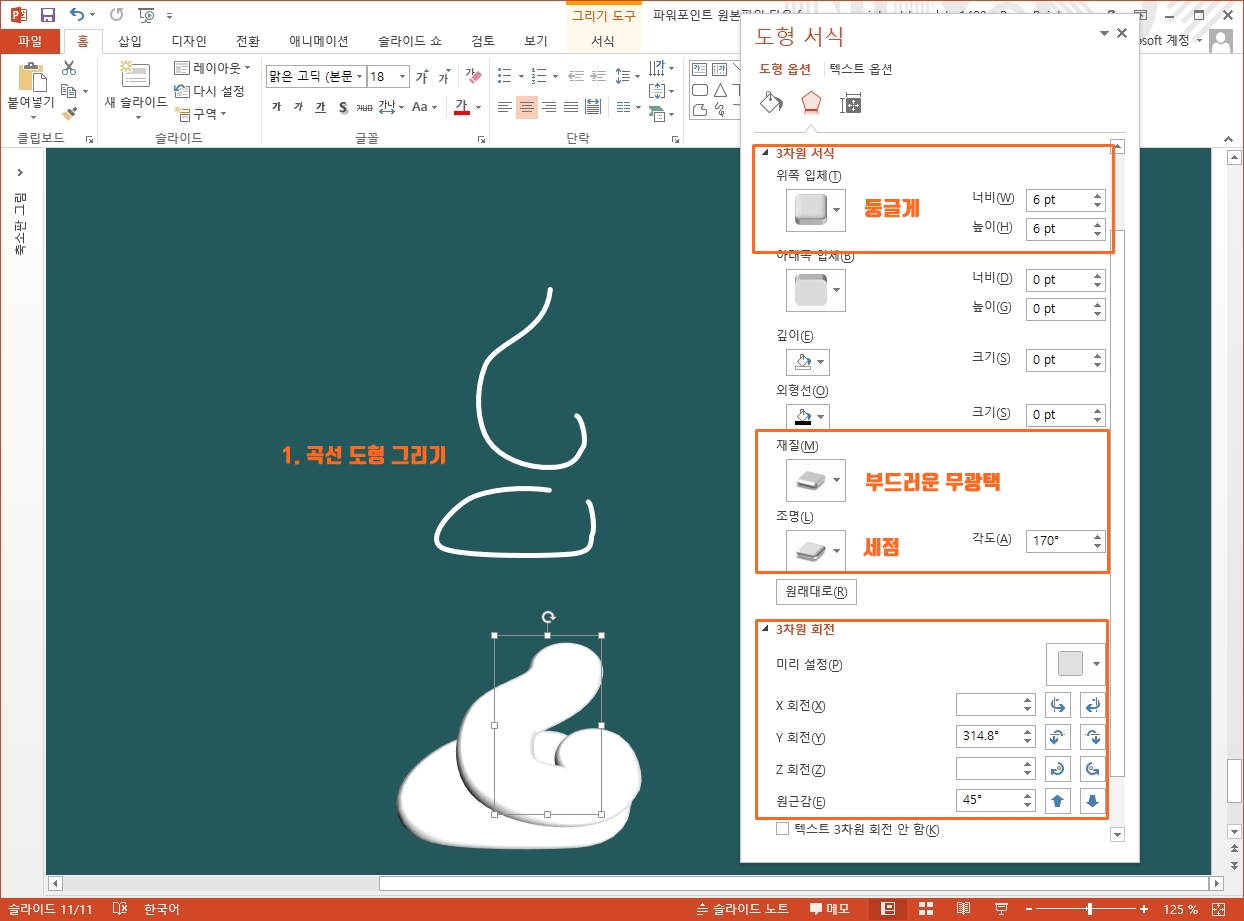Open font color 가 red swatch
This screenshot has width=1244, height=921.
pos(462,107)
